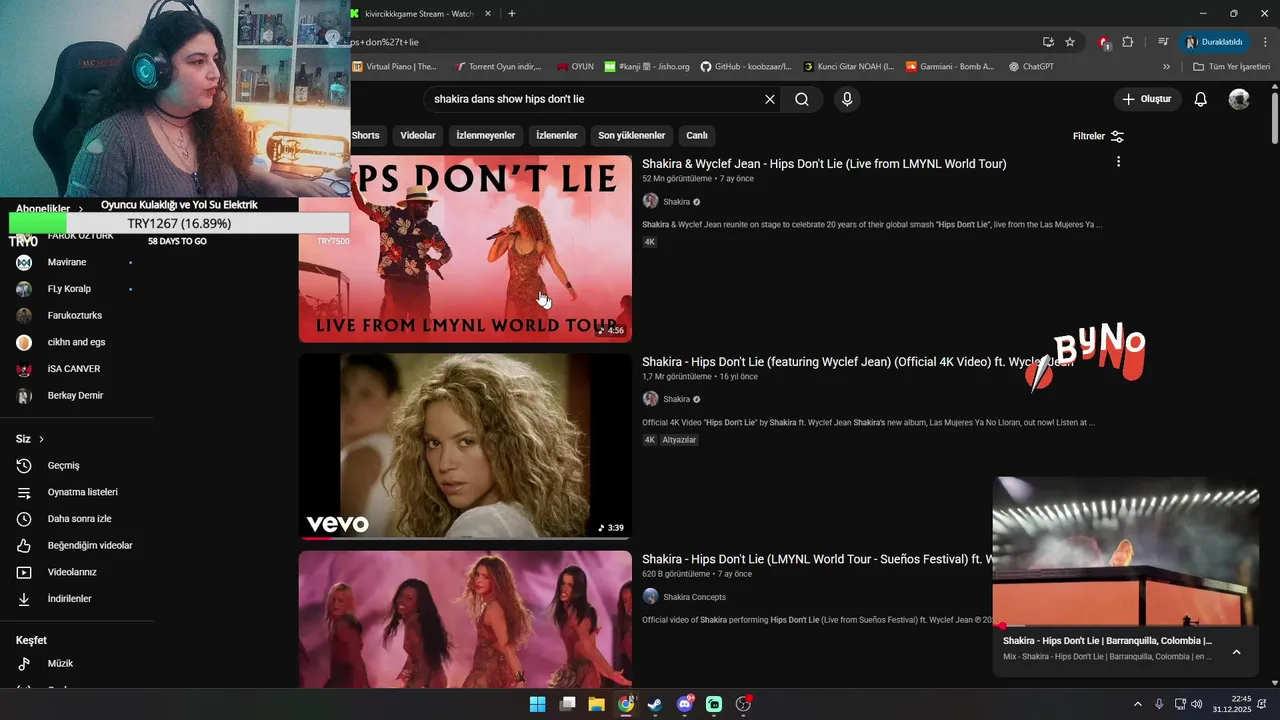Expand the miniplayer with chevron up
This screenshot has height=720, width=1280.
pyautogui.click(x=1236, y=652)
